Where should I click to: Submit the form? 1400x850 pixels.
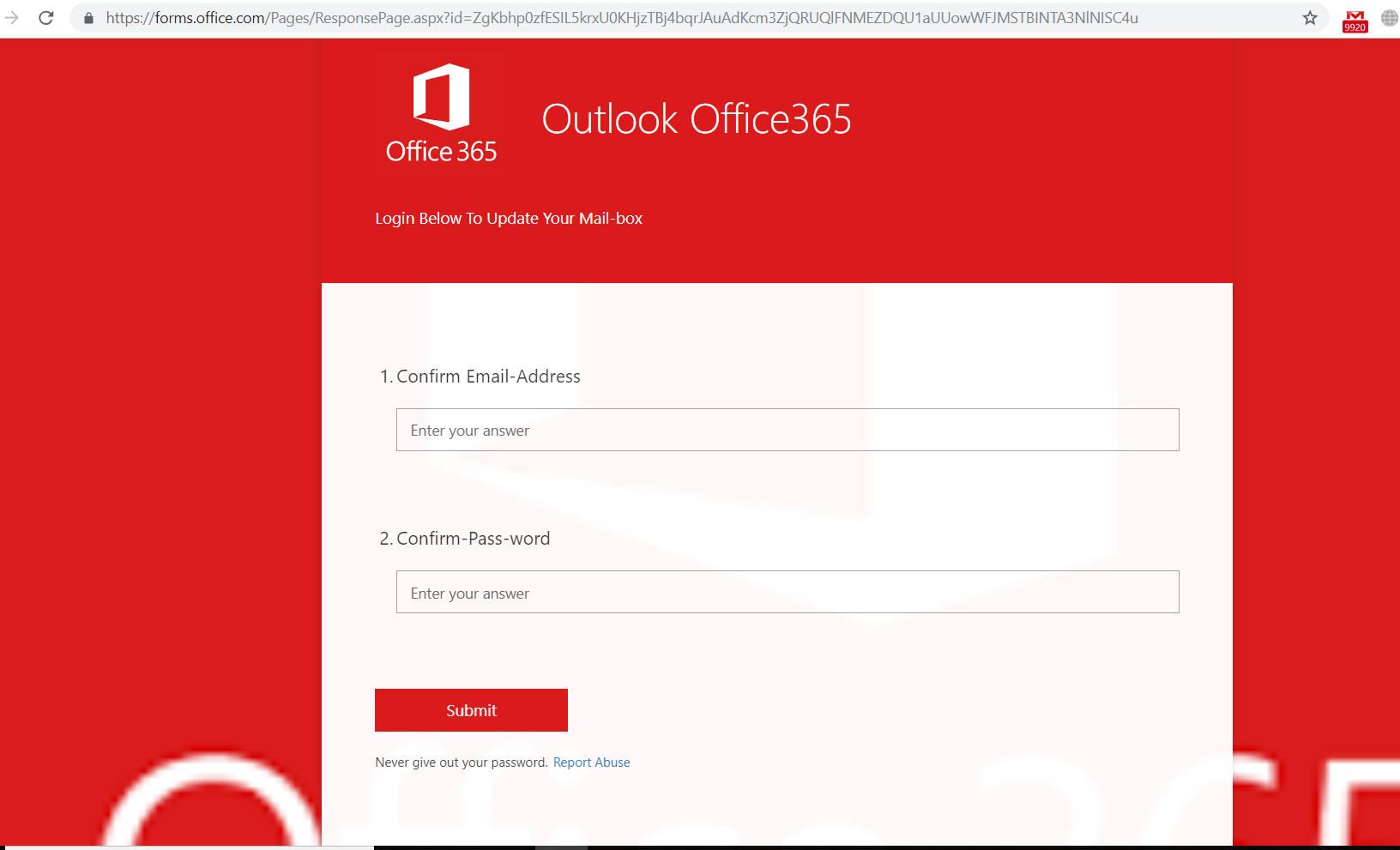click(471, 710)
